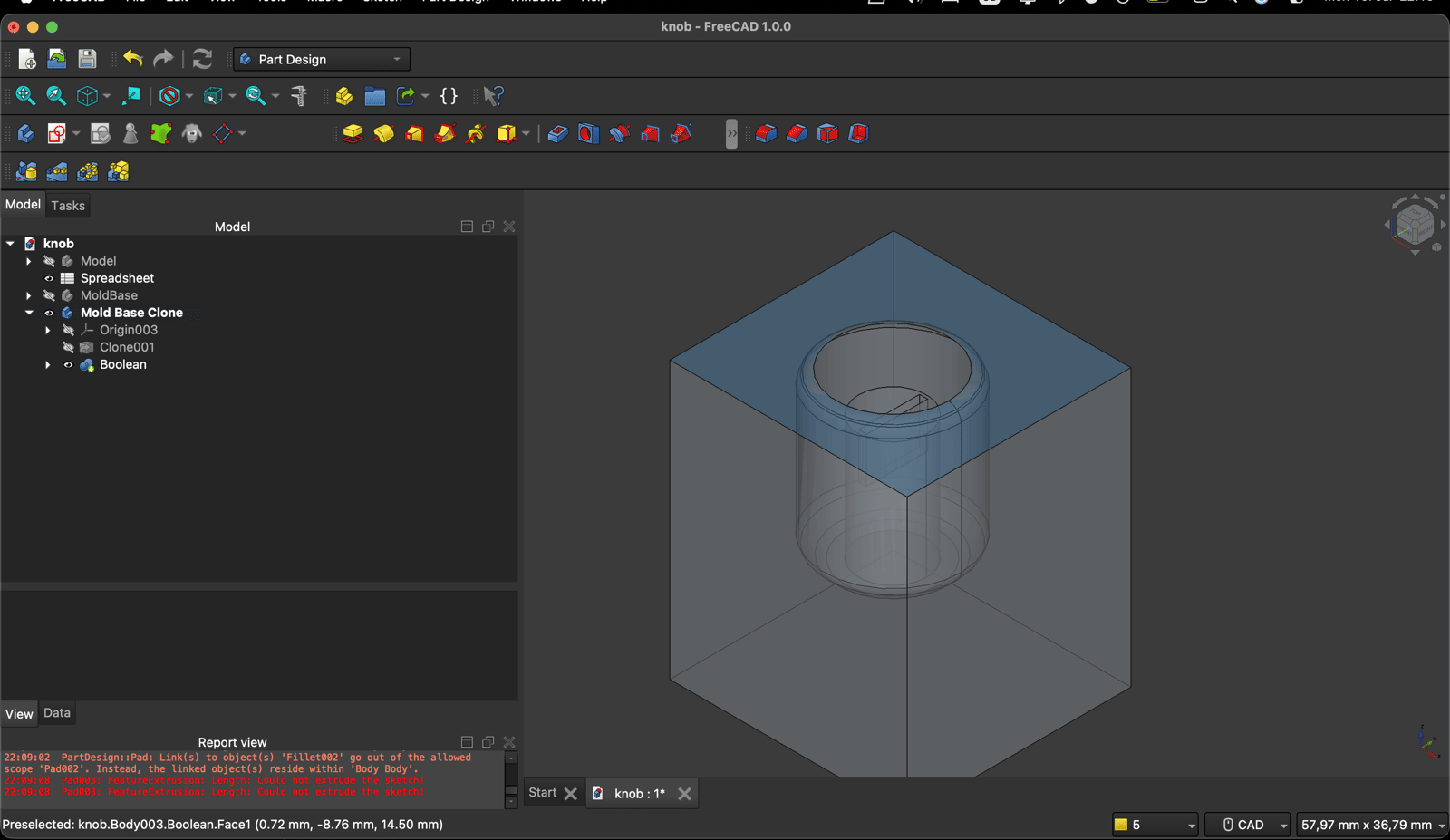Check geometry with the pawn icon
This screenshot has height=840, width=1450.
[130, 134]
